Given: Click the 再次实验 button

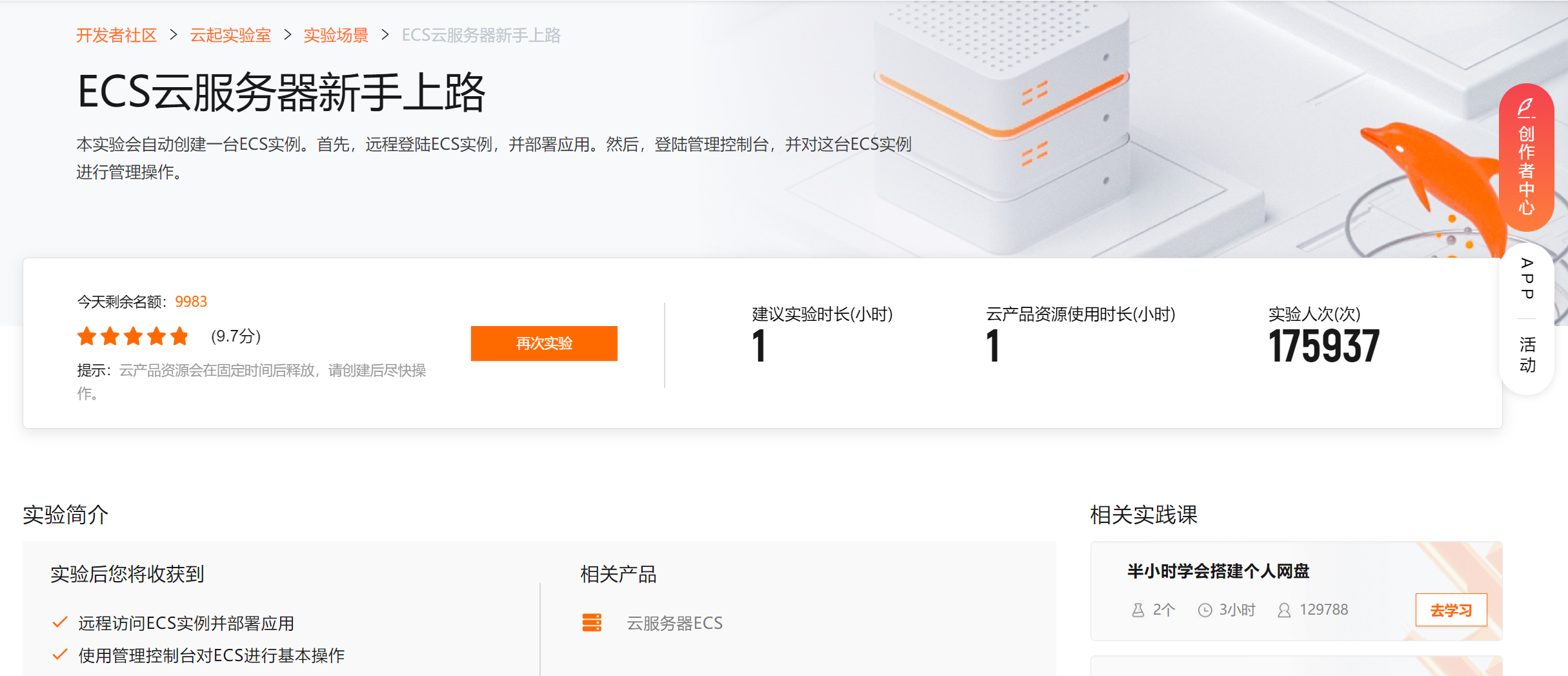Looking at the screenshot, I should click(x=544, y=343).
